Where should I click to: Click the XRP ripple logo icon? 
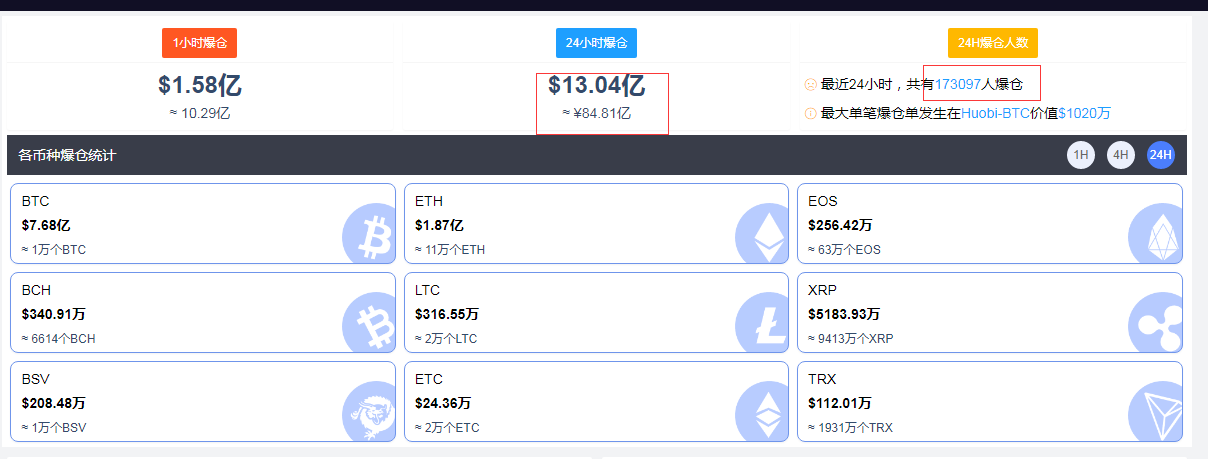coord(1155,325)
